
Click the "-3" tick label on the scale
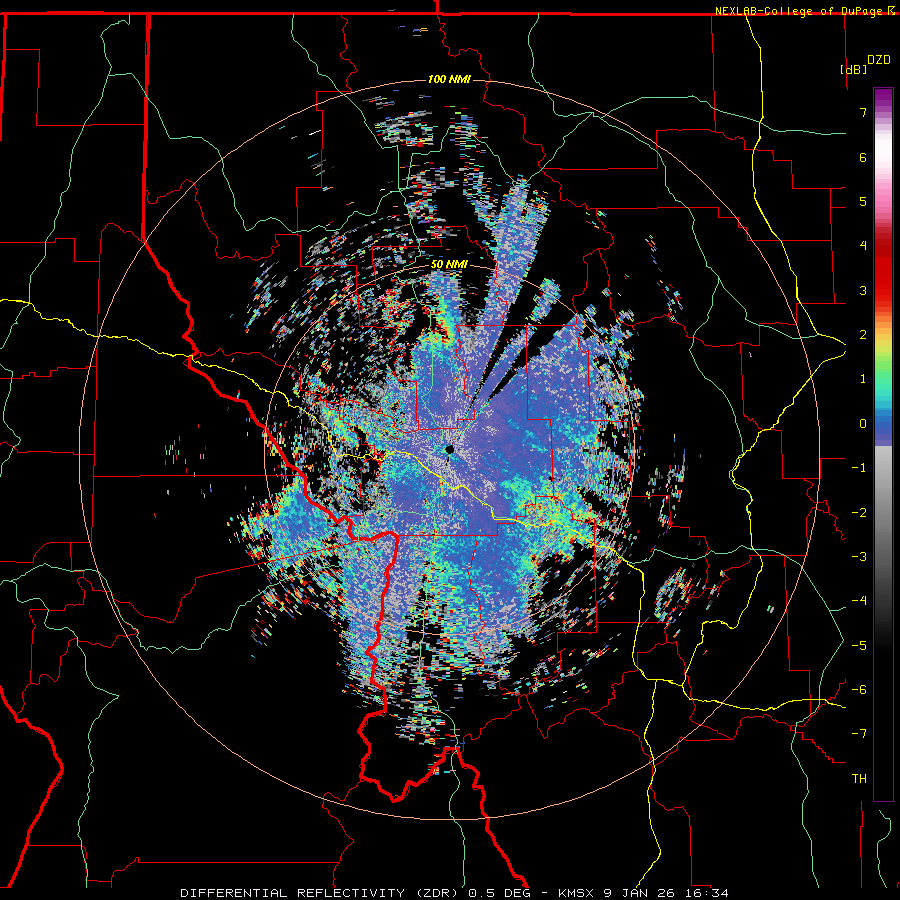[x=859, y=557]
